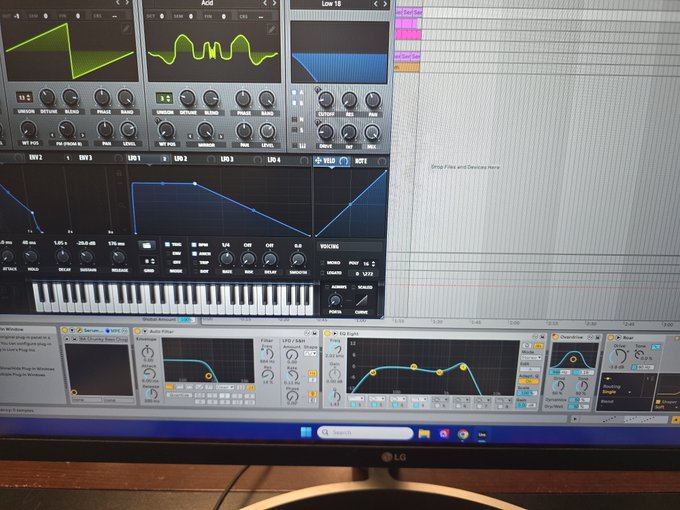Click the Windows Start icon on taskbar
The image size is (680, 510).
[306, 432]
